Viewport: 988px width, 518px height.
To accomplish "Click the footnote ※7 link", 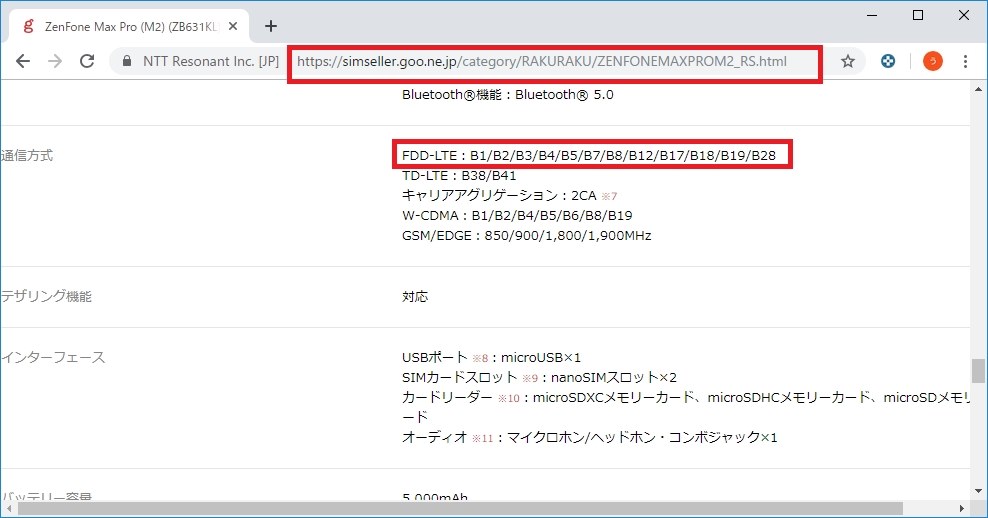I will click(609, 196).
